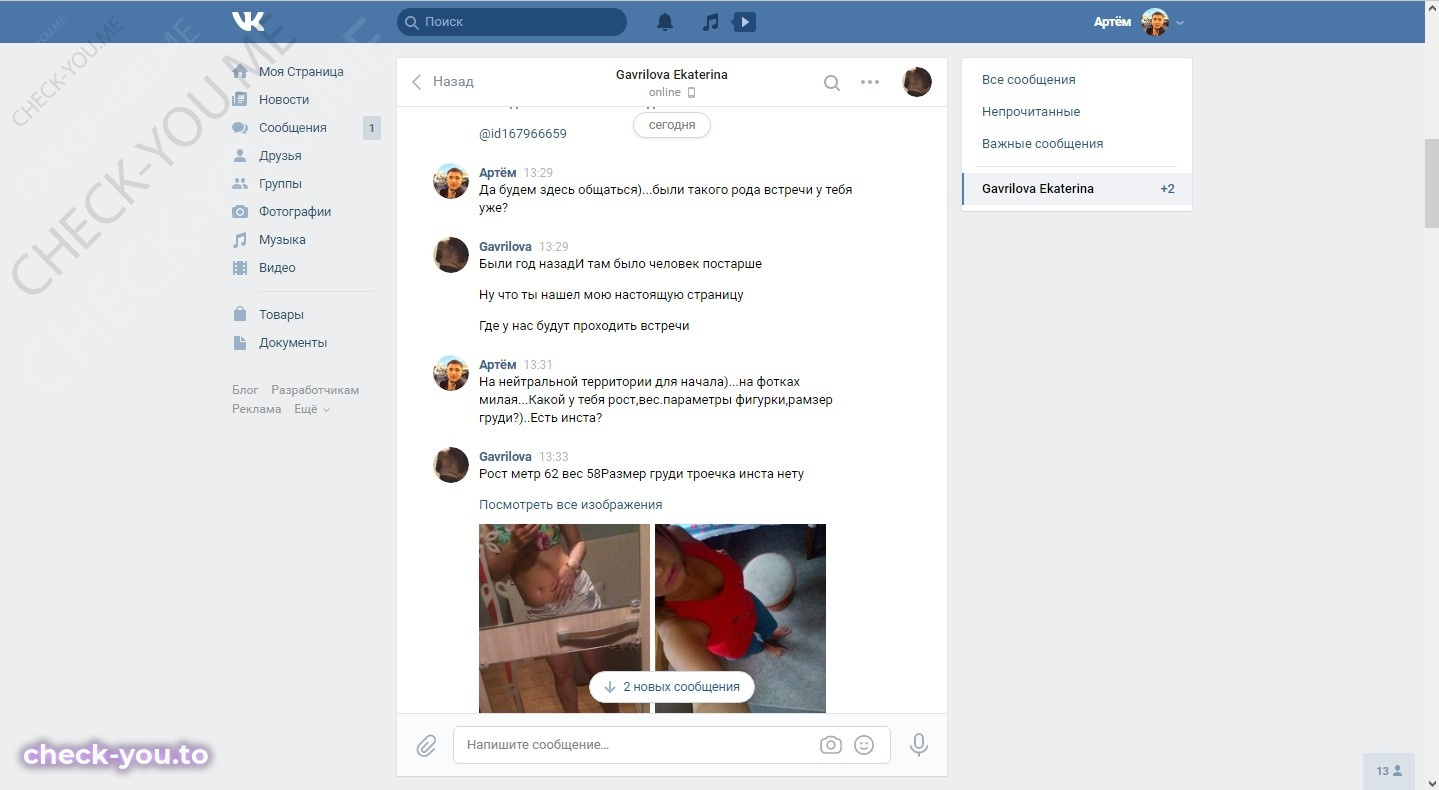Click the newspaper icon beside Новости
The image size is (1439, 790).
coord(240,100)
